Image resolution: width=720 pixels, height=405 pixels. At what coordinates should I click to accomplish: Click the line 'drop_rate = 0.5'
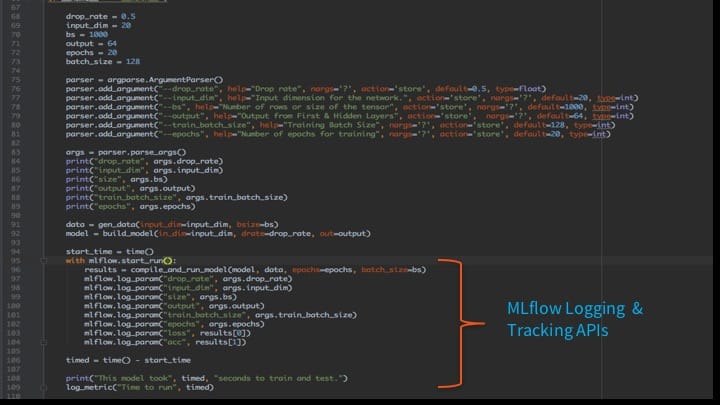pyautogui.click(x=101, y=17)
